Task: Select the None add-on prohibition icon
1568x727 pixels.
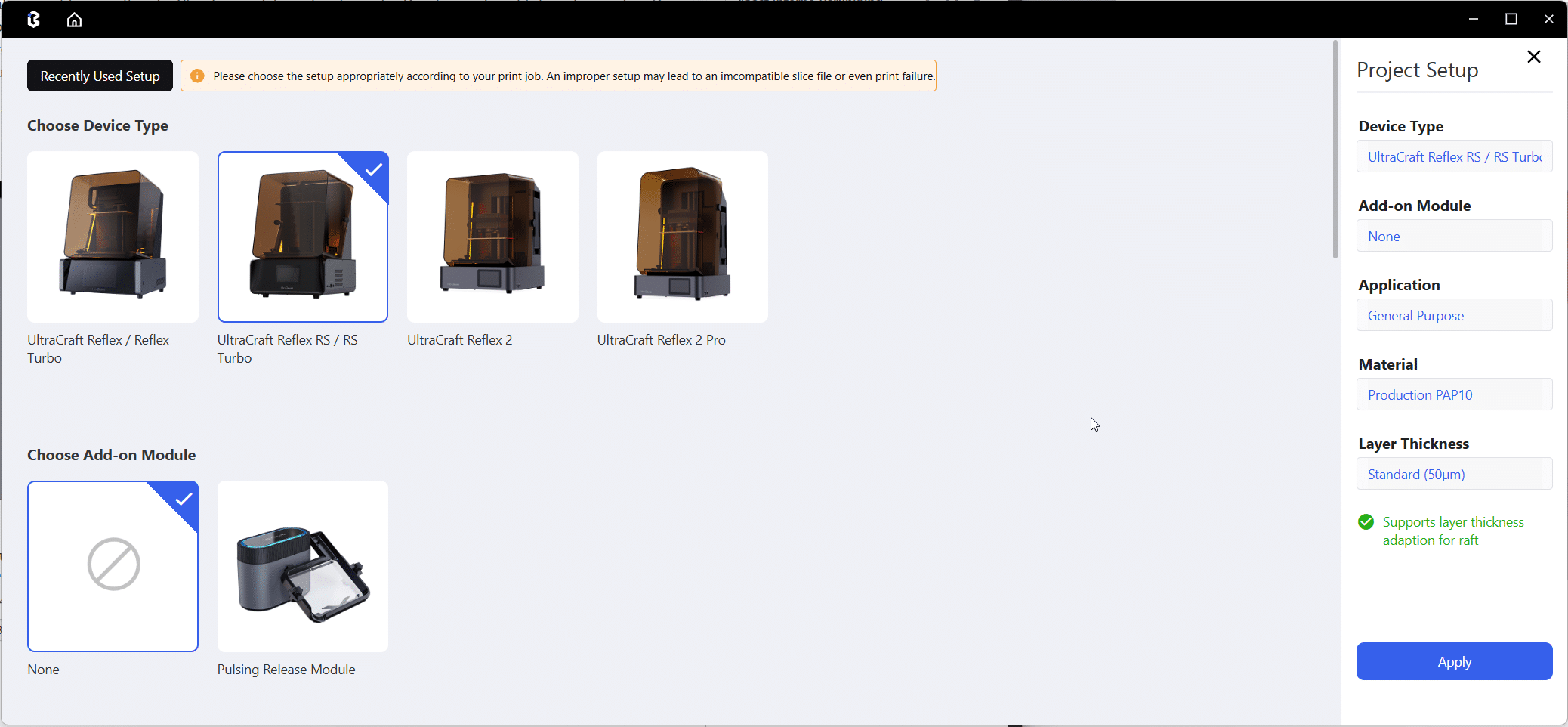Action: pos(113,565)
